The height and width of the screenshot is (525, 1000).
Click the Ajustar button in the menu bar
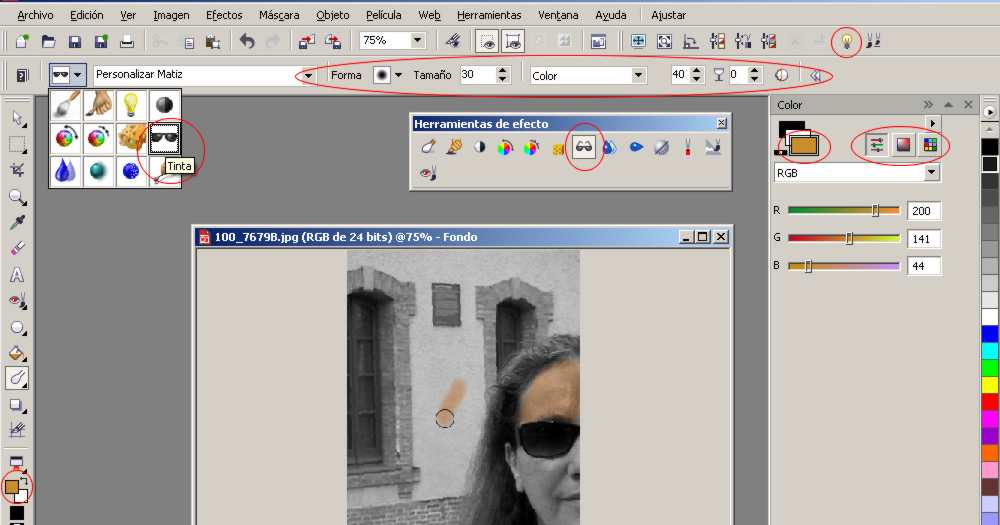668,15
